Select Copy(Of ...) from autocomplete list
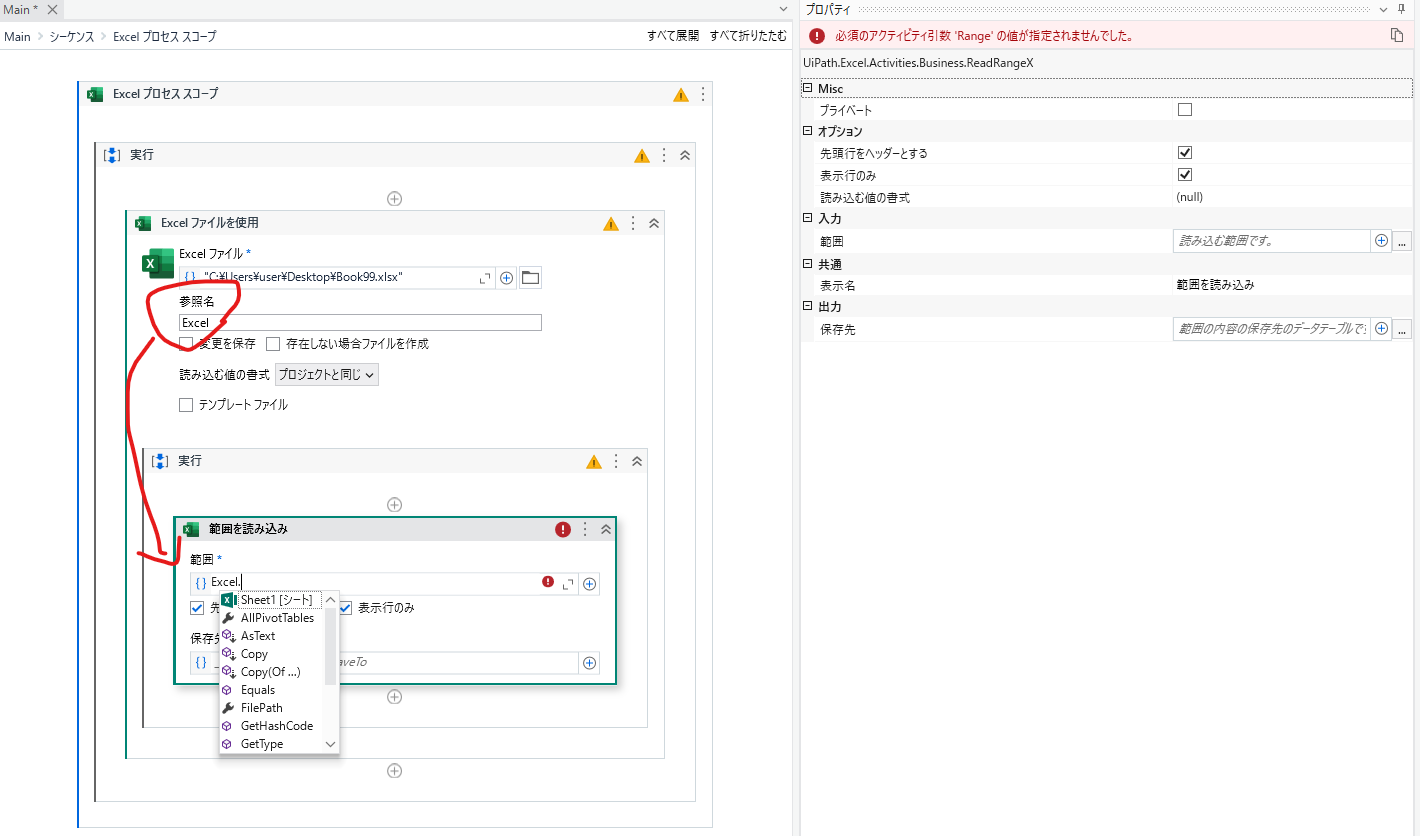This screenshot has height=836, width=1420. 272,672
